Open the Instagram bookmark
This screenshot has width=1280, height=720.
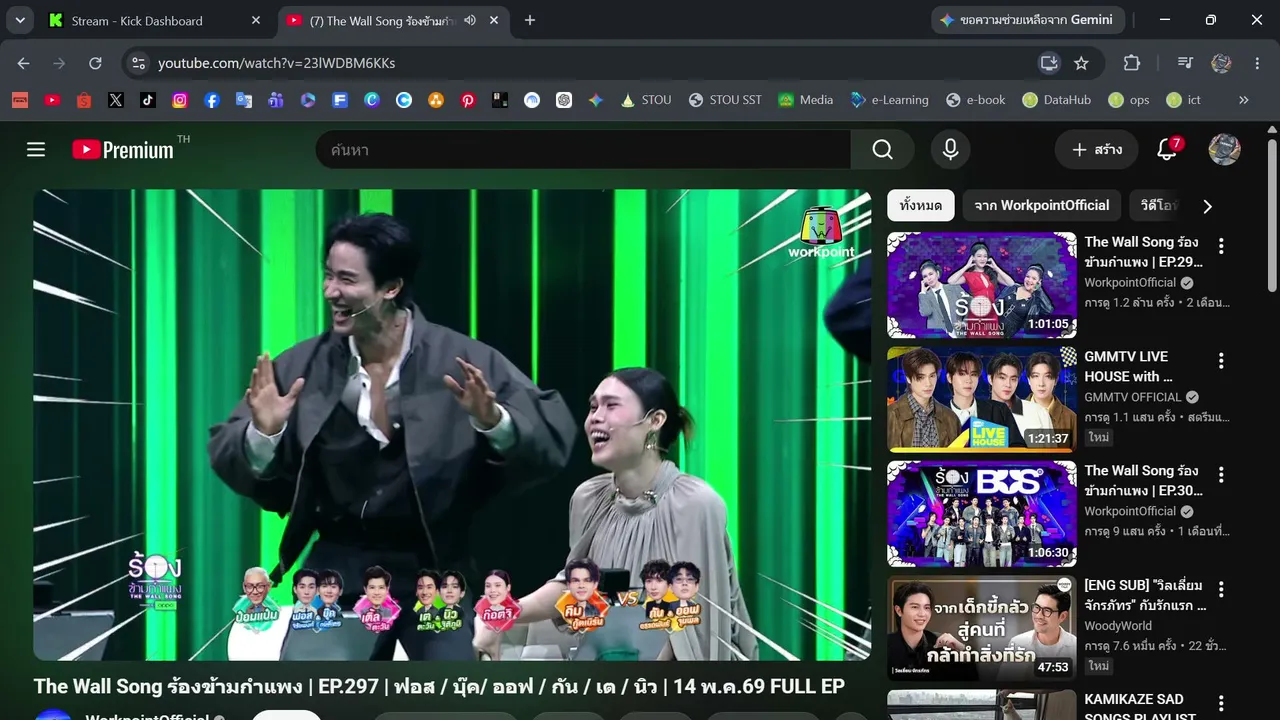point(180,100)
